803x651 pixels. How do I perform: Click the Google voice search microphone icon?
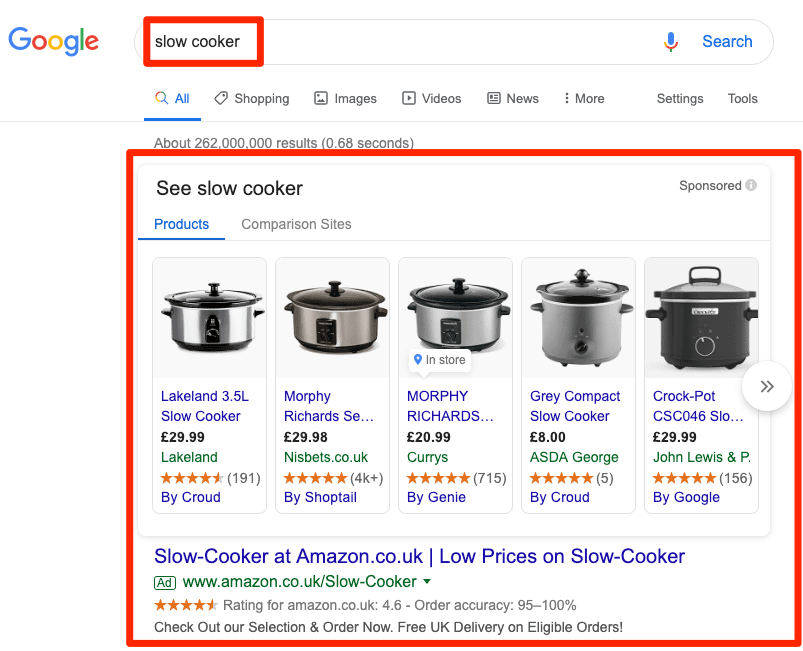pos(671,41)
